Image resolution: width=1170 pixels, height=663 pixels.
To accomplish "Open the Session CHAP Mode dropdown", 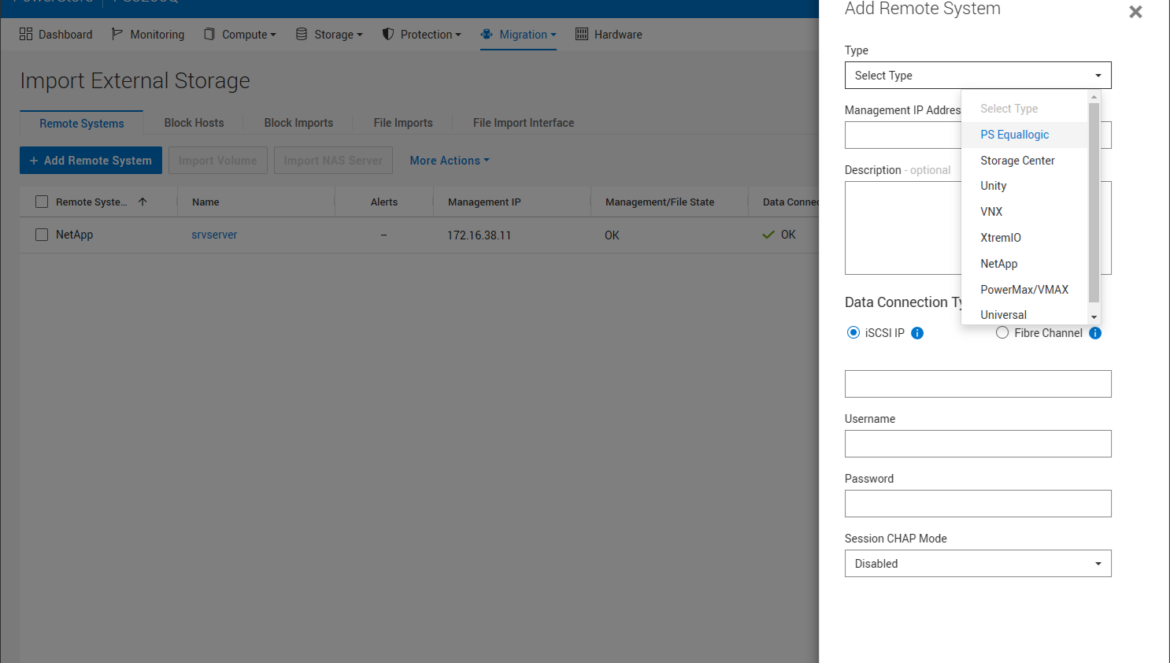I will pos(977,563).
